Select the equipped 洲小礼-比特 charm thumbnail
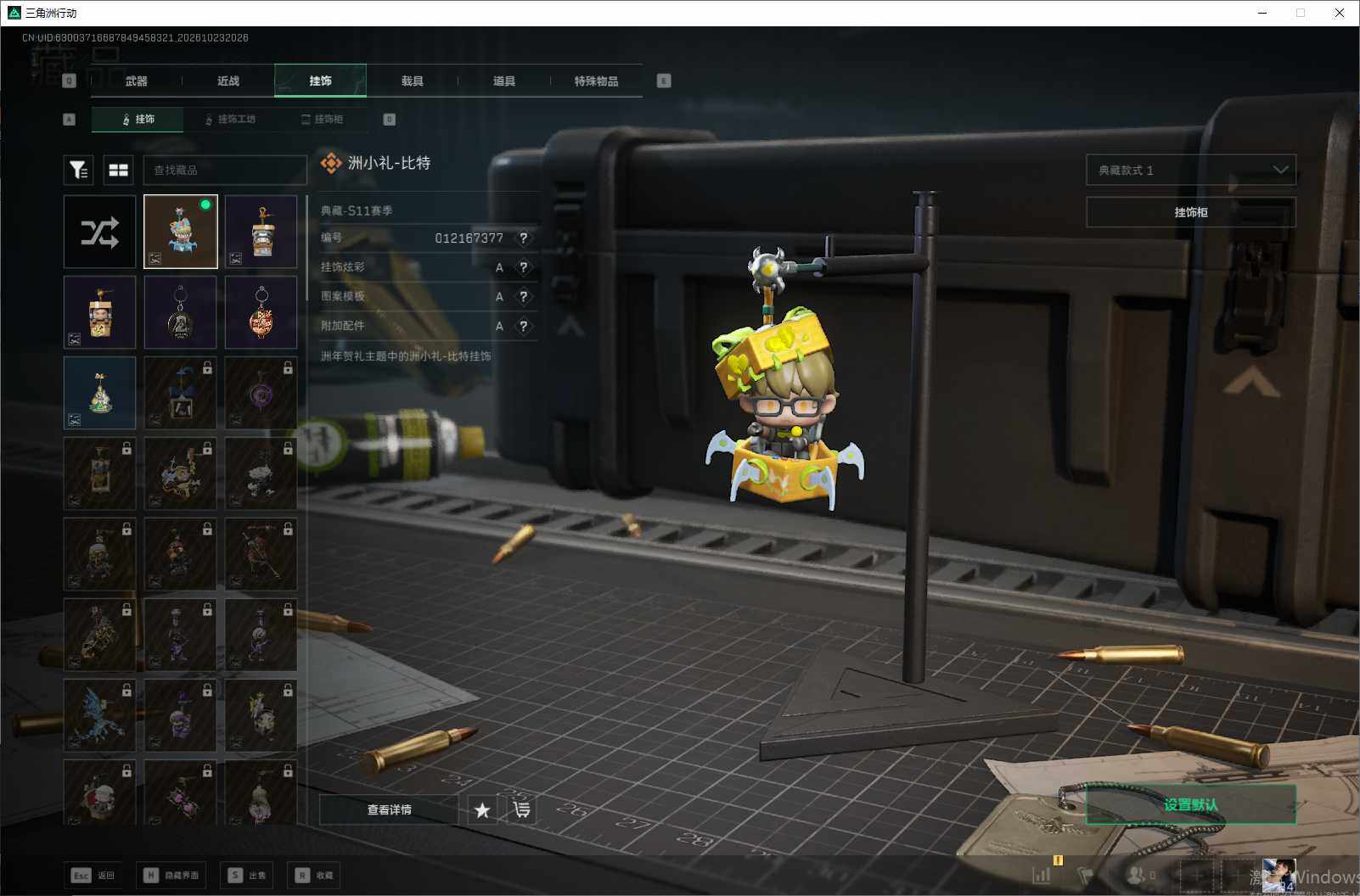1360x896 pixels. coord(181,232)
